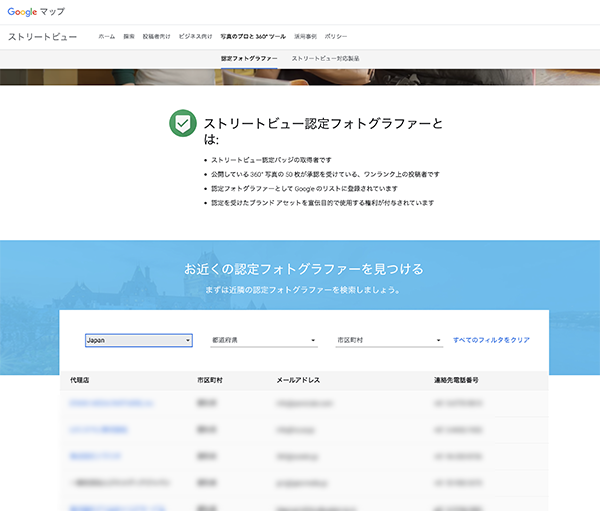Click the bullet about ストリートビュー認定バッジ
Viewport: 600px width, 511px height.
[x=271, y=160]
